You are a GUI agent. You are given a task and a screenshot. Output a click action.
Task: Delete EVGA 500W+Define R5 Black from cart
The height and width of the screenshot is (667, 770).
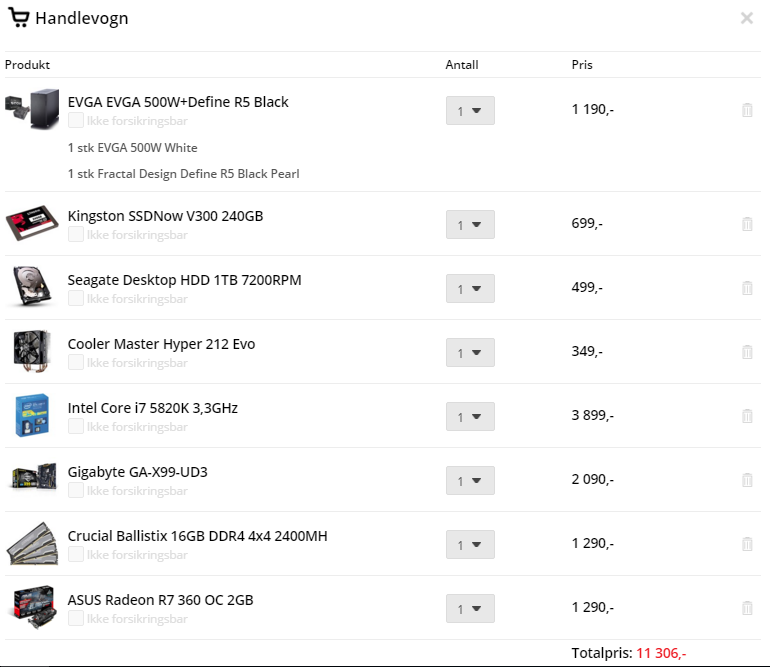[x=747, y=110]
